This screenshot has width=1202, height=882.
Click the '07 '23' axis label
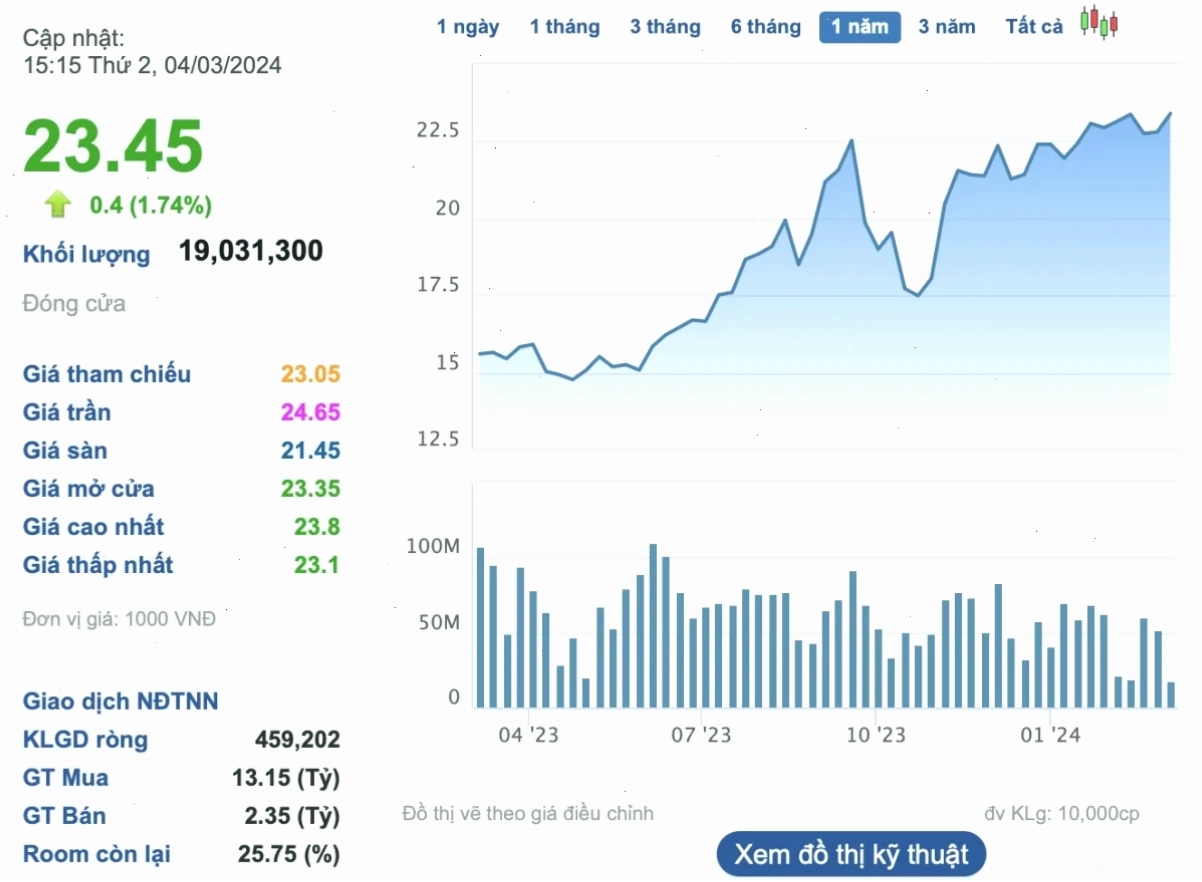pyautogui.click(x=701, y=736)
